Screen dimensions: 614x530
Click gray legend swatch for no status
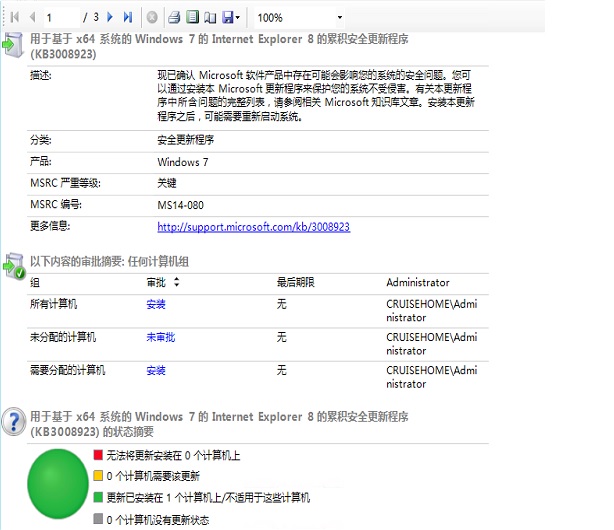(x=98, y=519)
